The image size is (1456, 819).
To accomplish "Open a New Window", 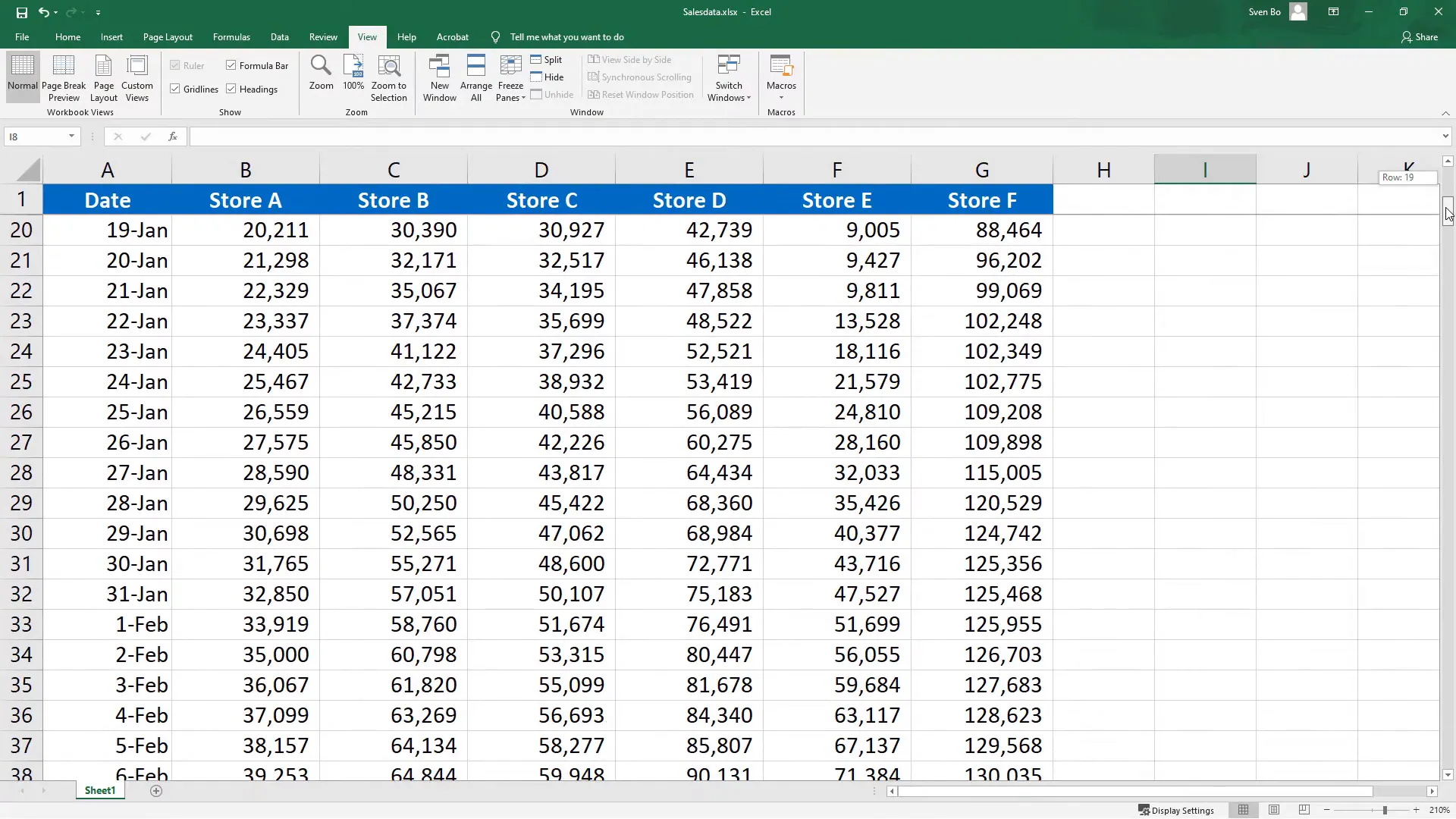I will tap(439, 76).
